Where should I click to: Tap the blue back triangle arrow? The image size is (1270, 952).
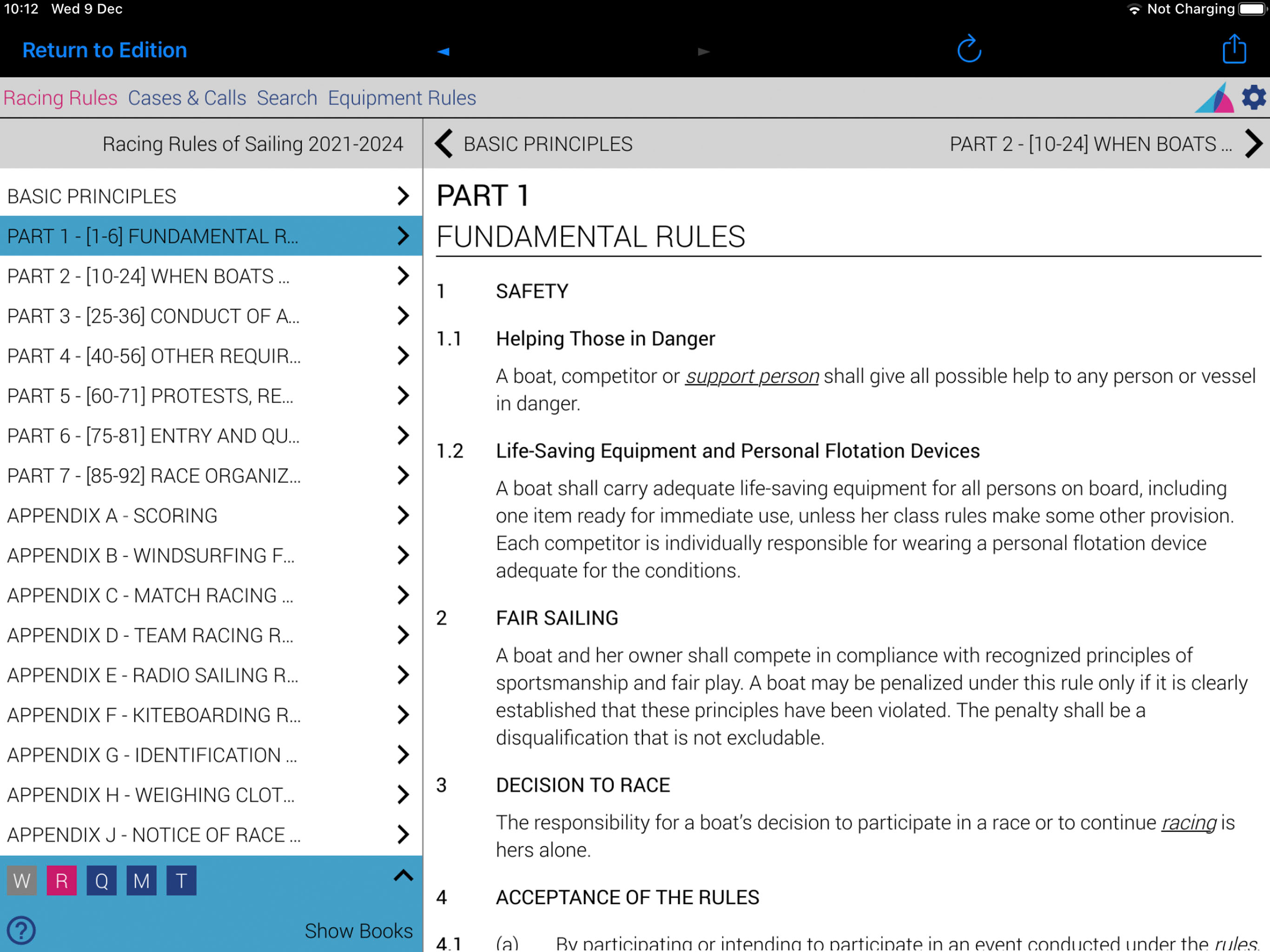tap(443, 52)
